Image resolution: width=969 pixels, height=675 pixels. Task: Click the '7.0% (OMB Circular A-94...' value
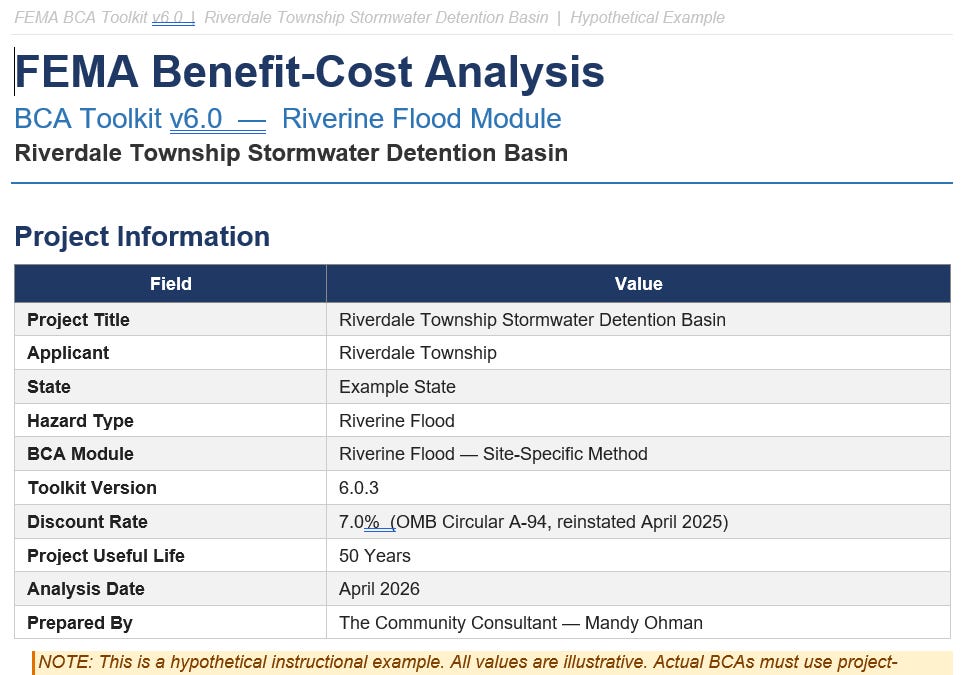tap(533, 522)
